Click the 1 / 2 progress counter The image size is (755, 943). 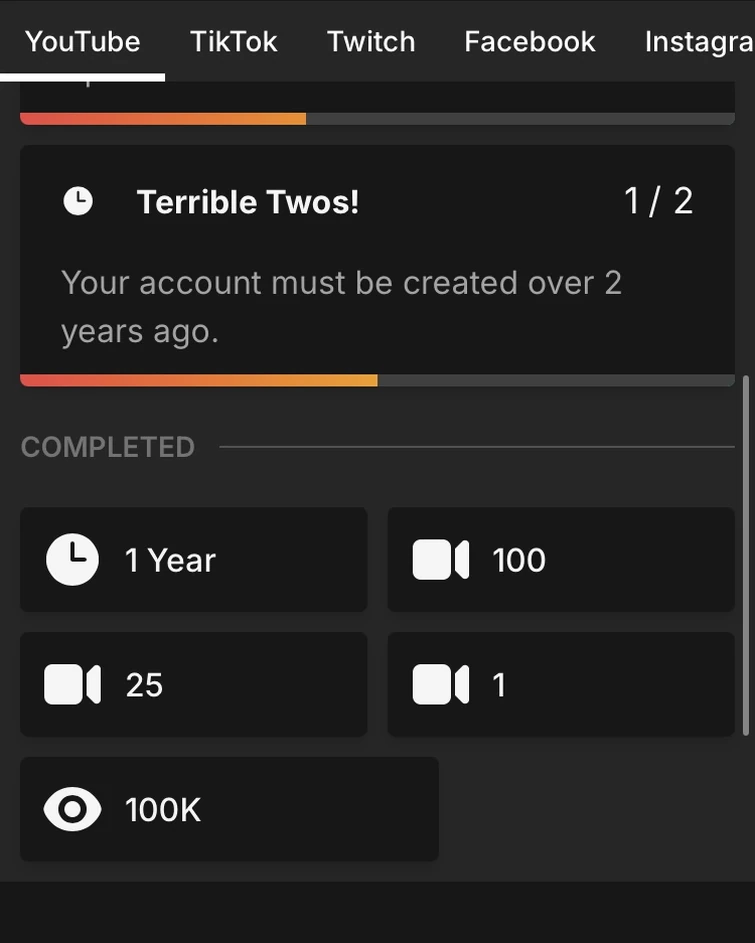click(x=659, y=199)
